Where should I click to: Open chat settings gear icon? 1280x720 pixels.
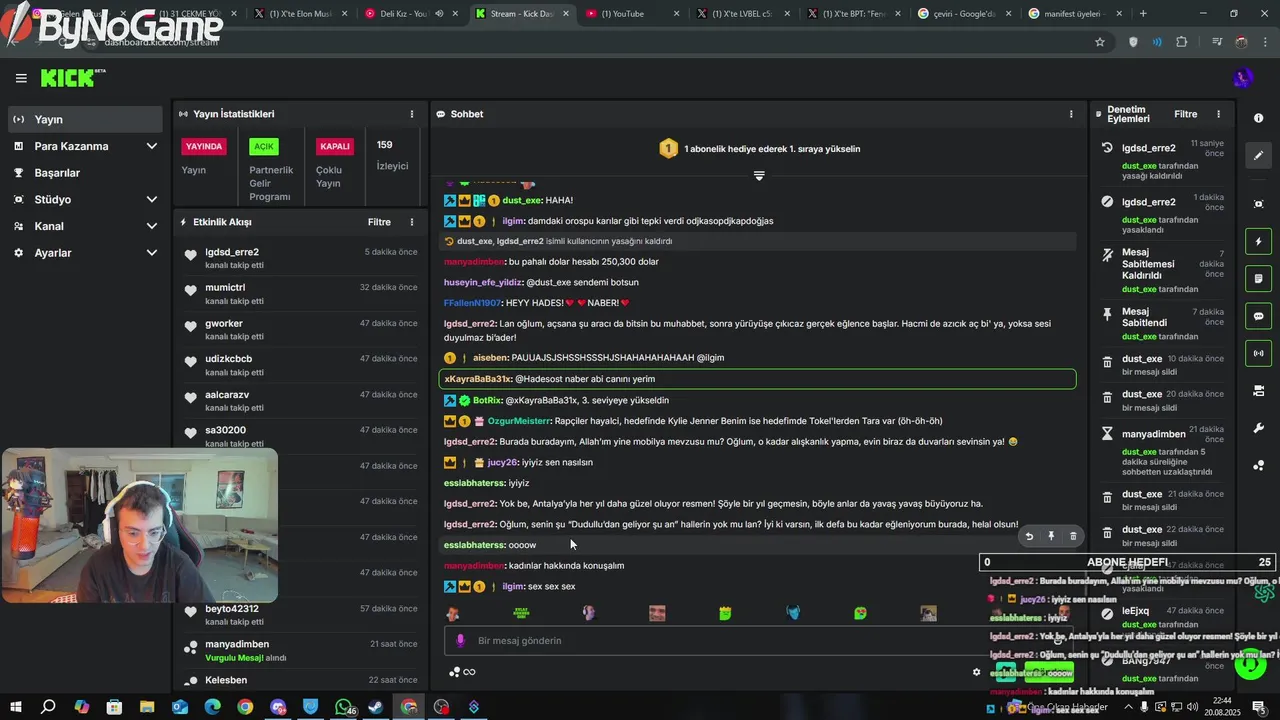977,672
